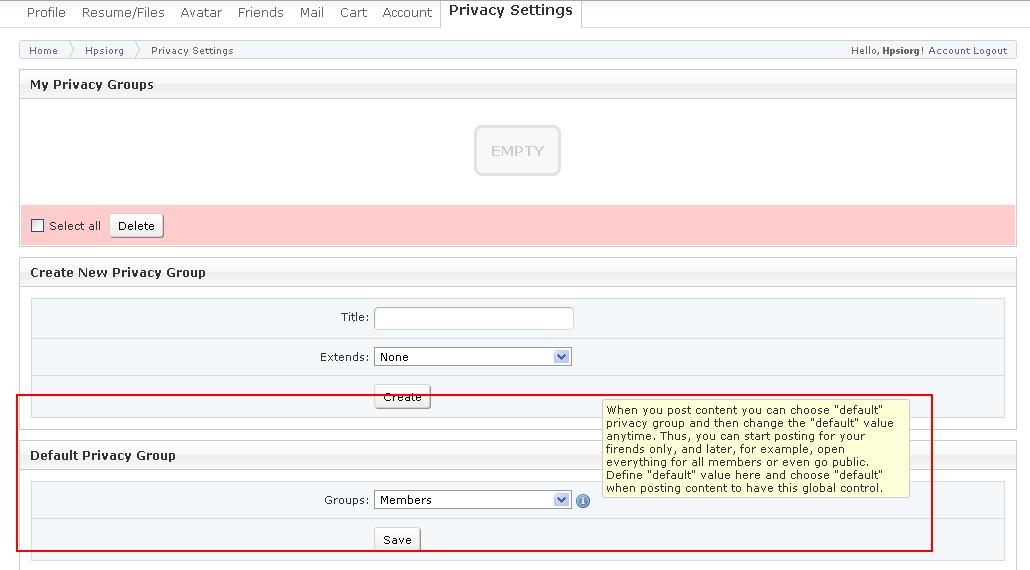Expand the Extends dropdown
The image size is (1030, 570).
click(472, 357)
